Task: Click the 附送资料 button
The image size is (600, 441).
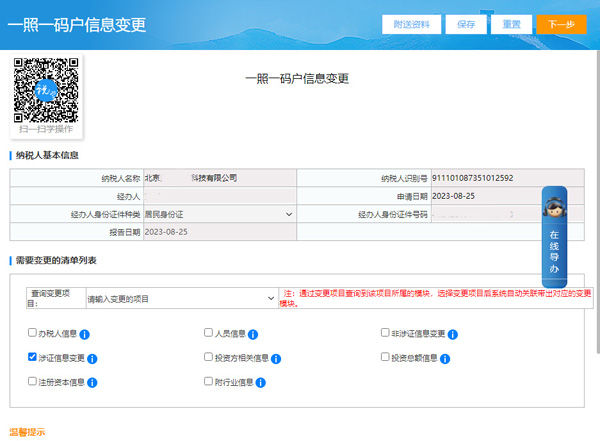Action: click(x=411, y=24)
